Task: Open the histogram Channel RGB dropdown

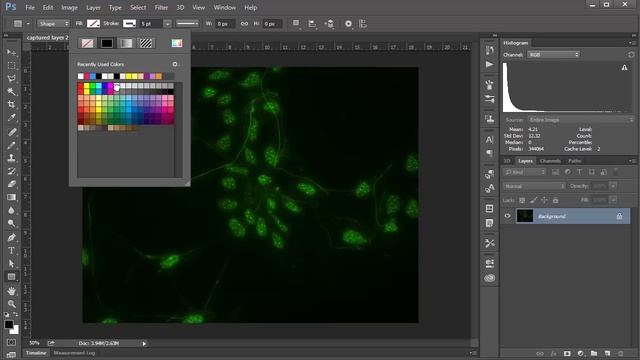Action: 553,54
